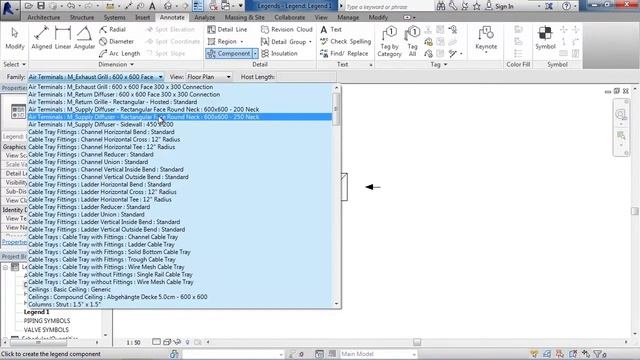
Task: Expand the Component dropdown arrow
Action: [256, 53]
